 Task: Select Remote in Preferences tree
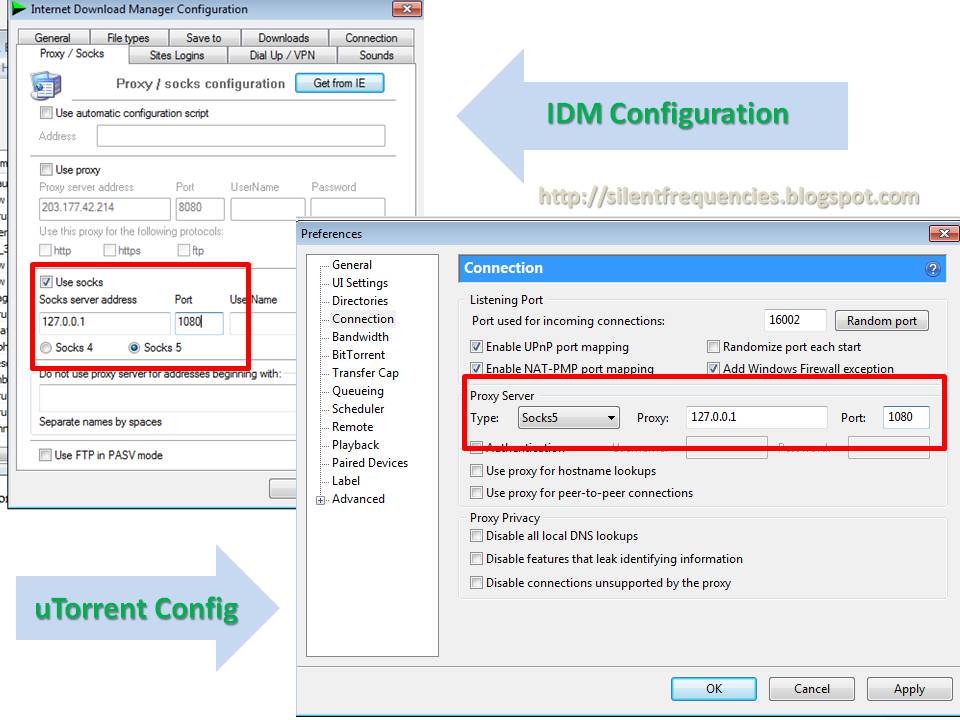(x=353, y=427)
